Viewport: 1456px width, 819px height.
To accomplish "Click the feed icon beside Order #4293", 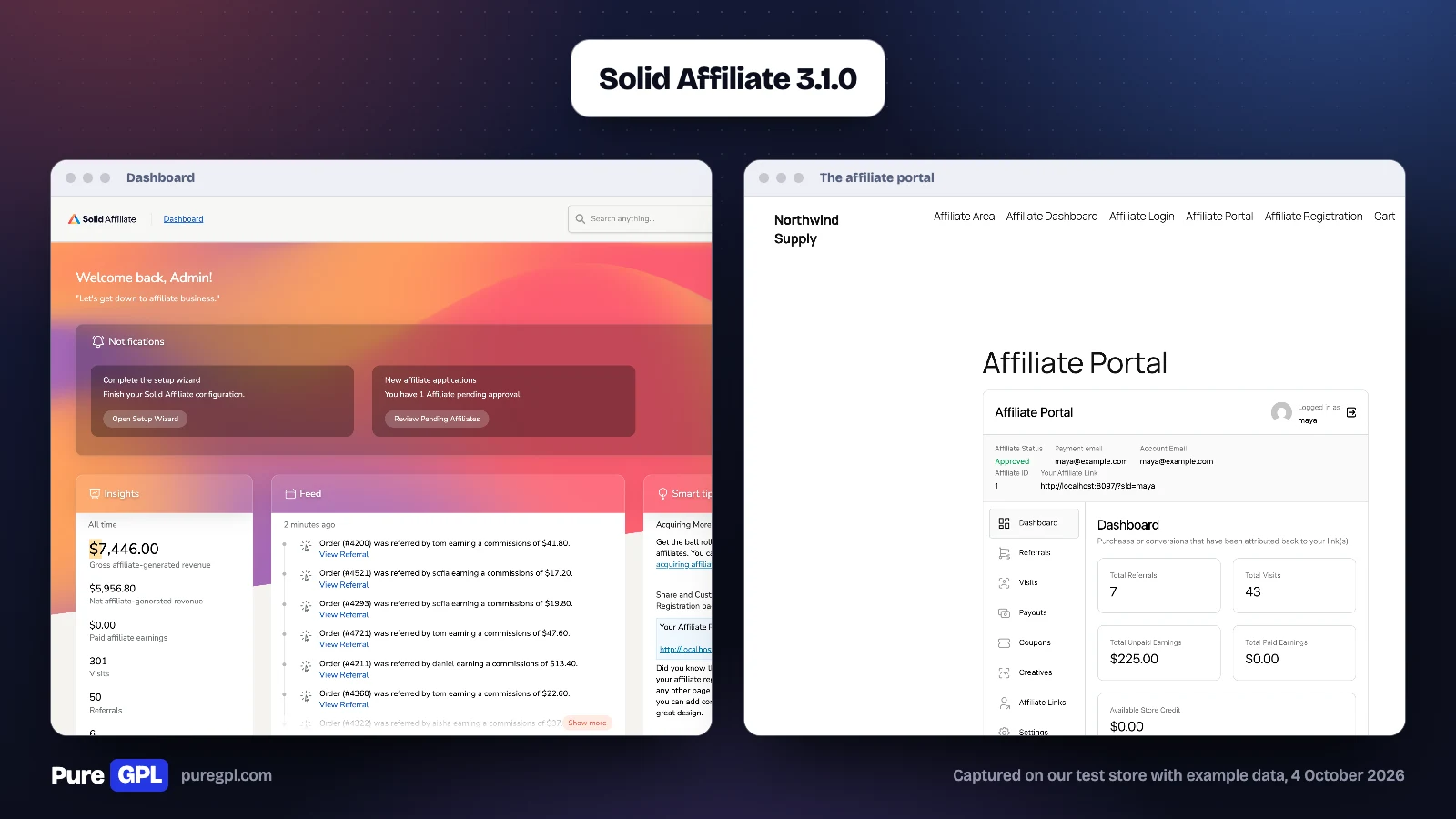I will [x=306, y=606].
